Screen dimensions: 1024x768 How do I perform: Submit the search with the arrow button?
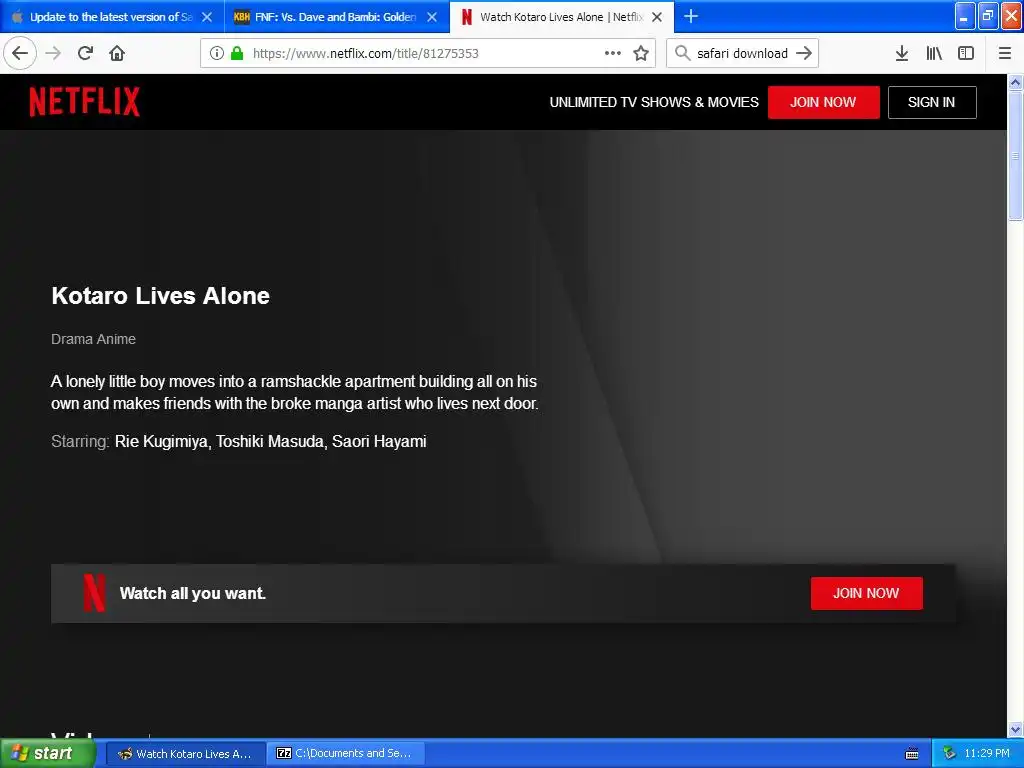coord(804,53)
